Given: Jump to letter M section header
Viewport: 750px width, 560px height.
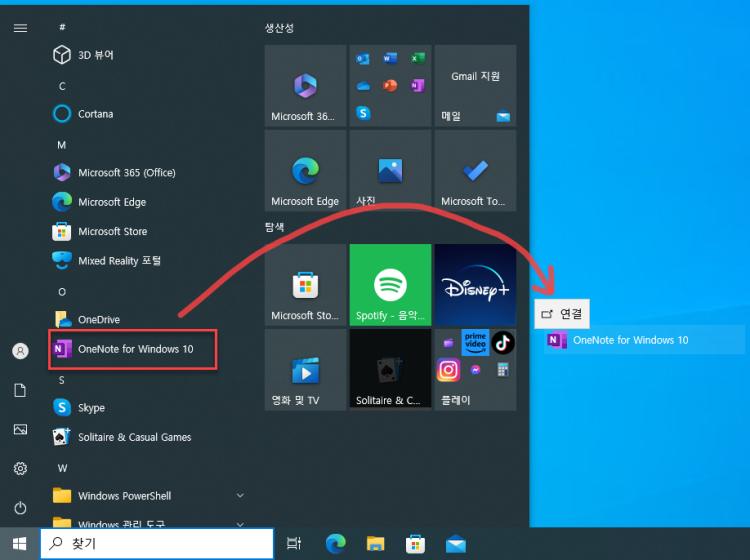Looking at the screenshot, I should [62, 145].
